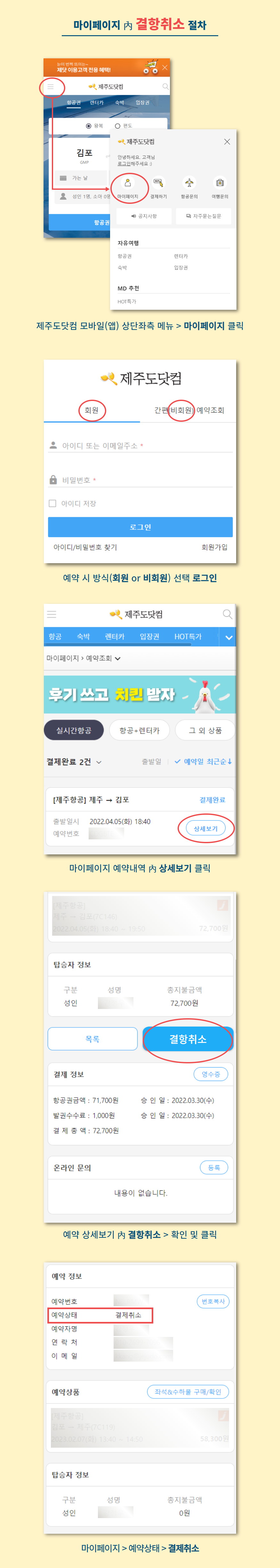Viewport: 280px width, 1568px height.
Task: Switch to the 회원 login tab
Action: pos(92,410)
